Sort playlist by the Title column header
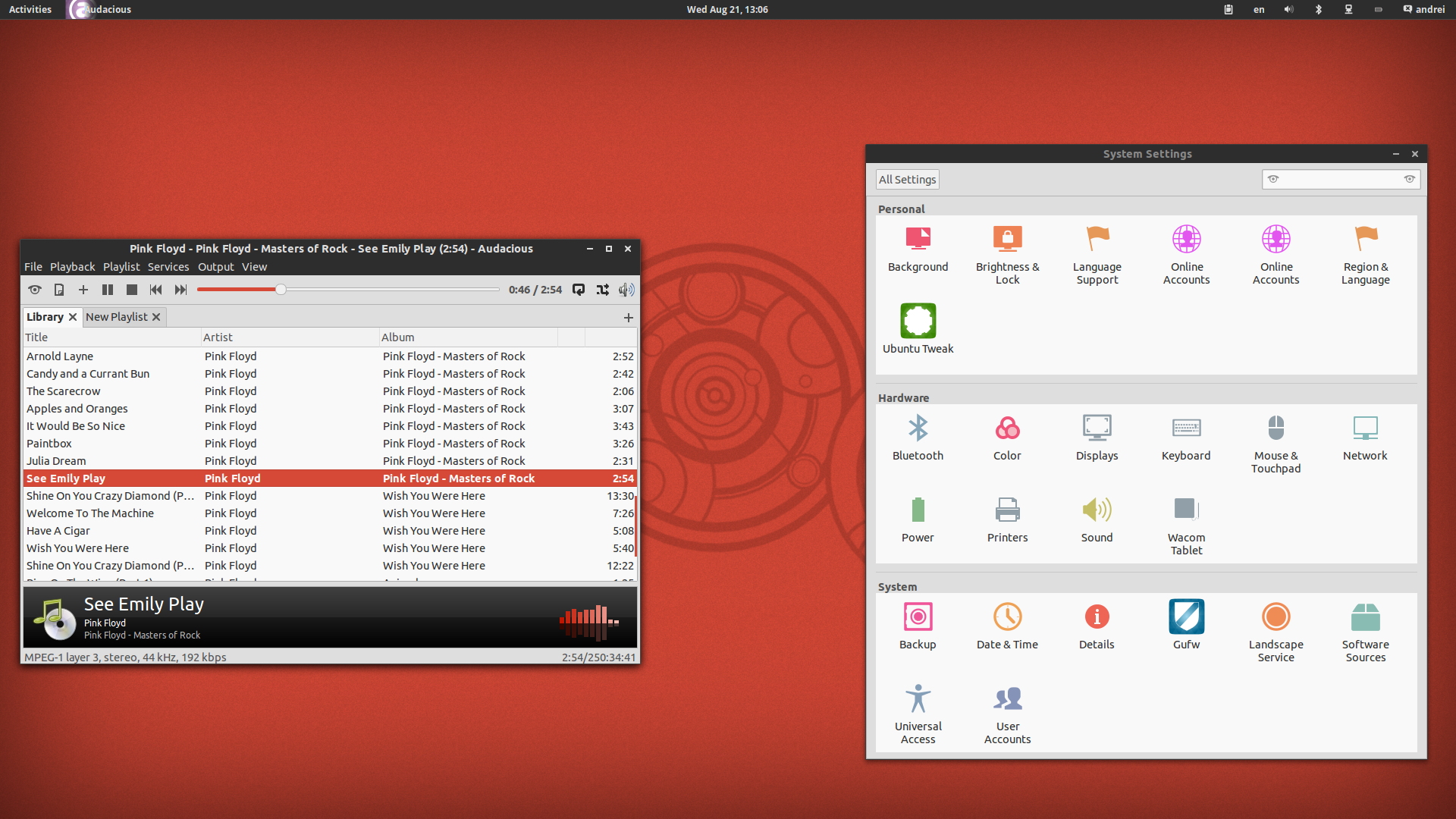This screenshot has height=819, width=1456. pos(111,337)
